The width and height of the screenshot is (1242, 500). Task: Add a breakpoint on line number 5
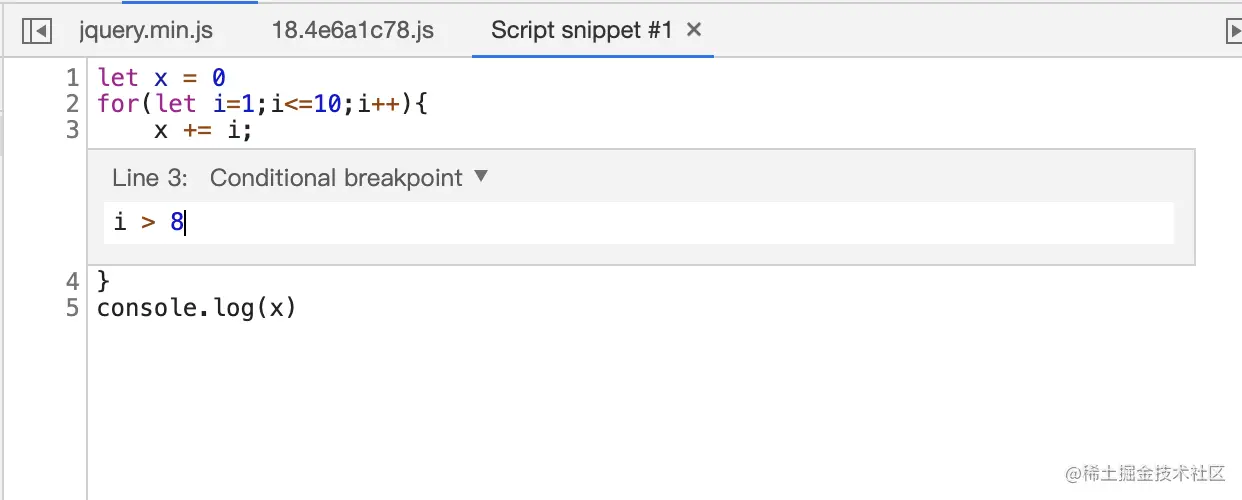[x=71, y=307]
